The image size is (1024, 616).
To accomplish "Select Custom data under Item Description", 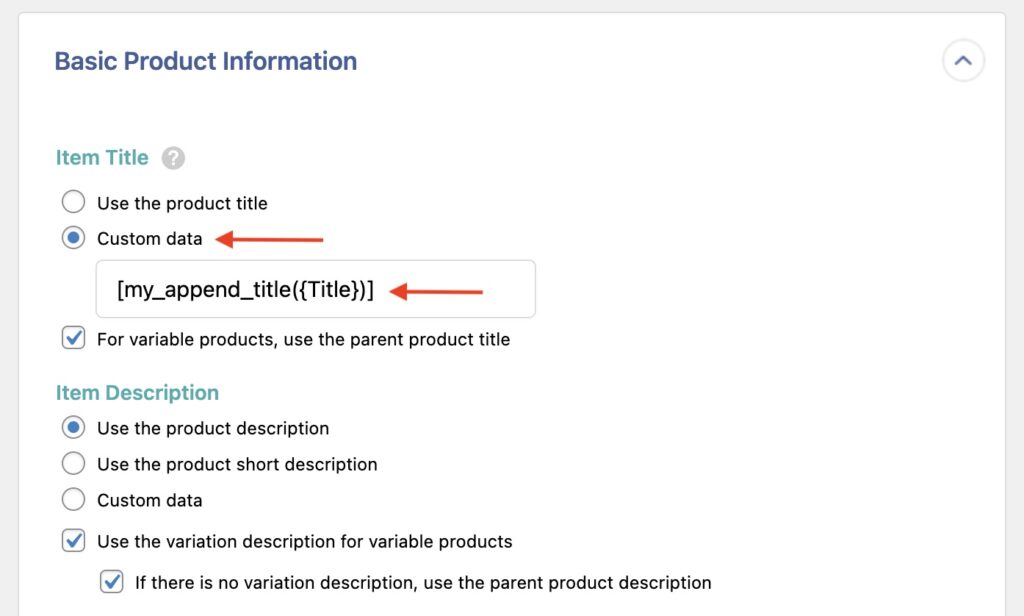I will [73, 500].
